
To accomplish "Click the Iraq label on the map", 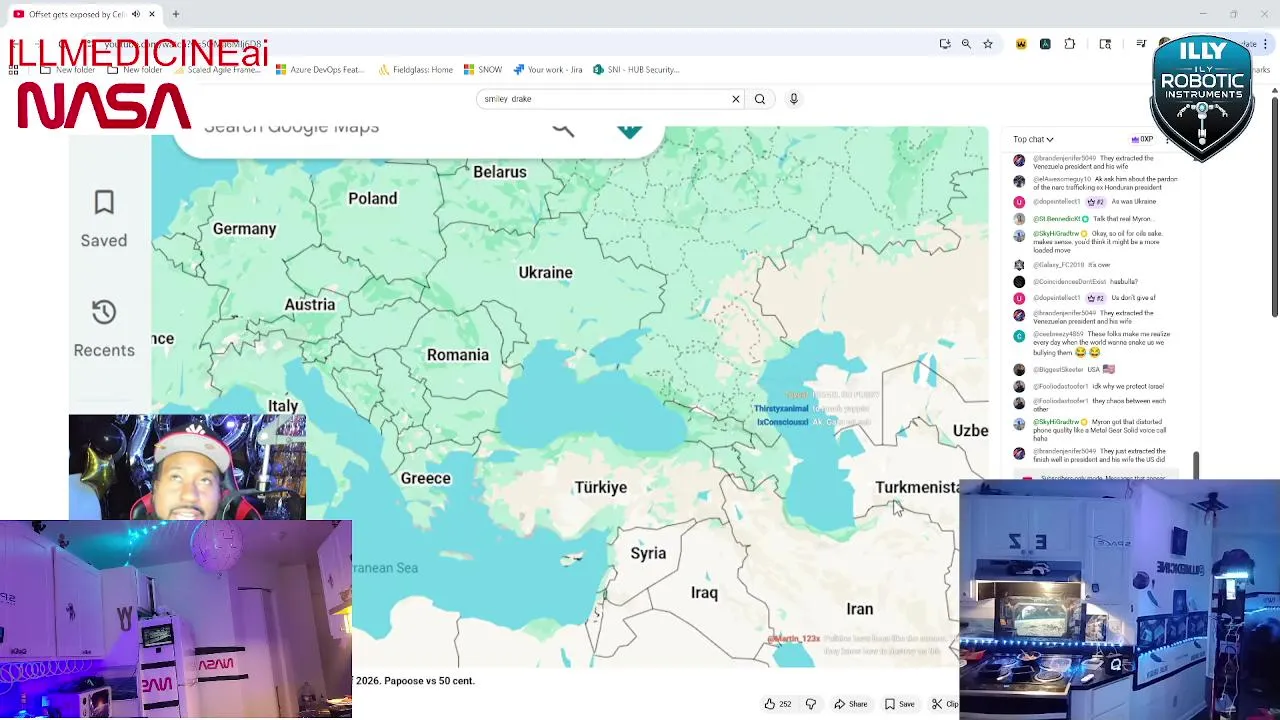I will (x=704, y=593).
